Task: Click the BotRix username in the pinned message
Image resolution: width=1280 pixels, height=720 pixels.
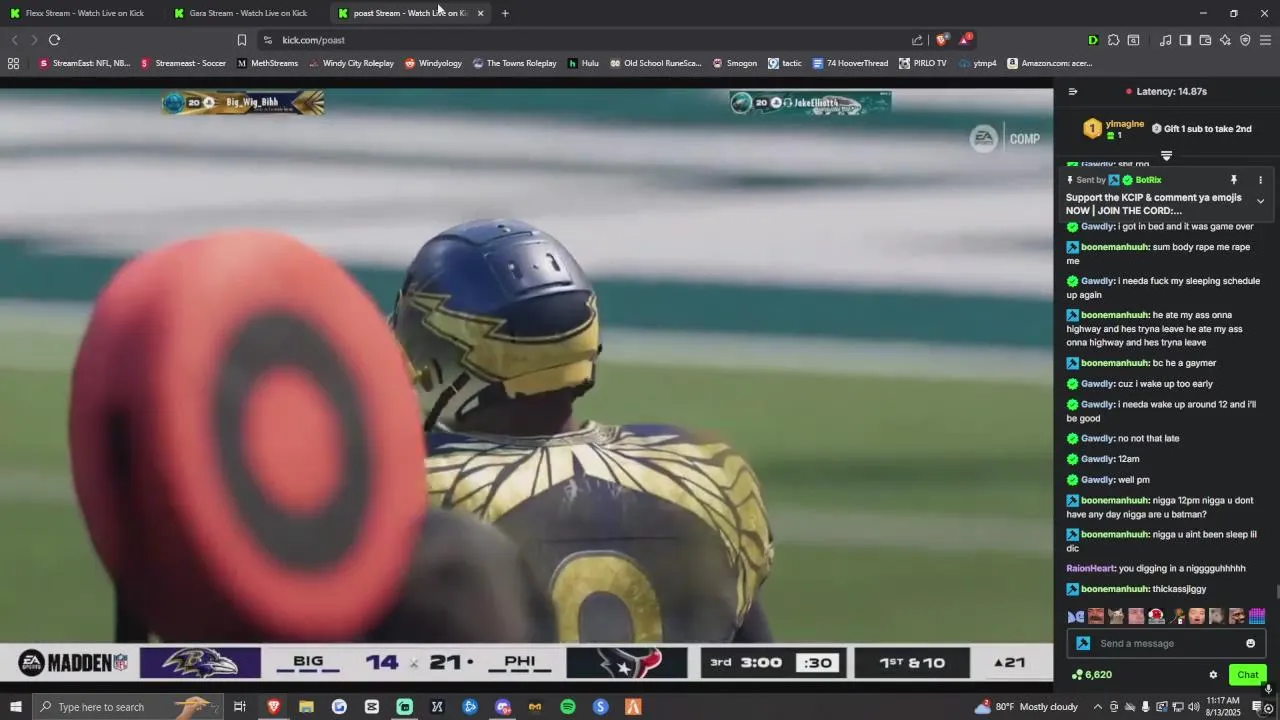Action: point(1148,180)
